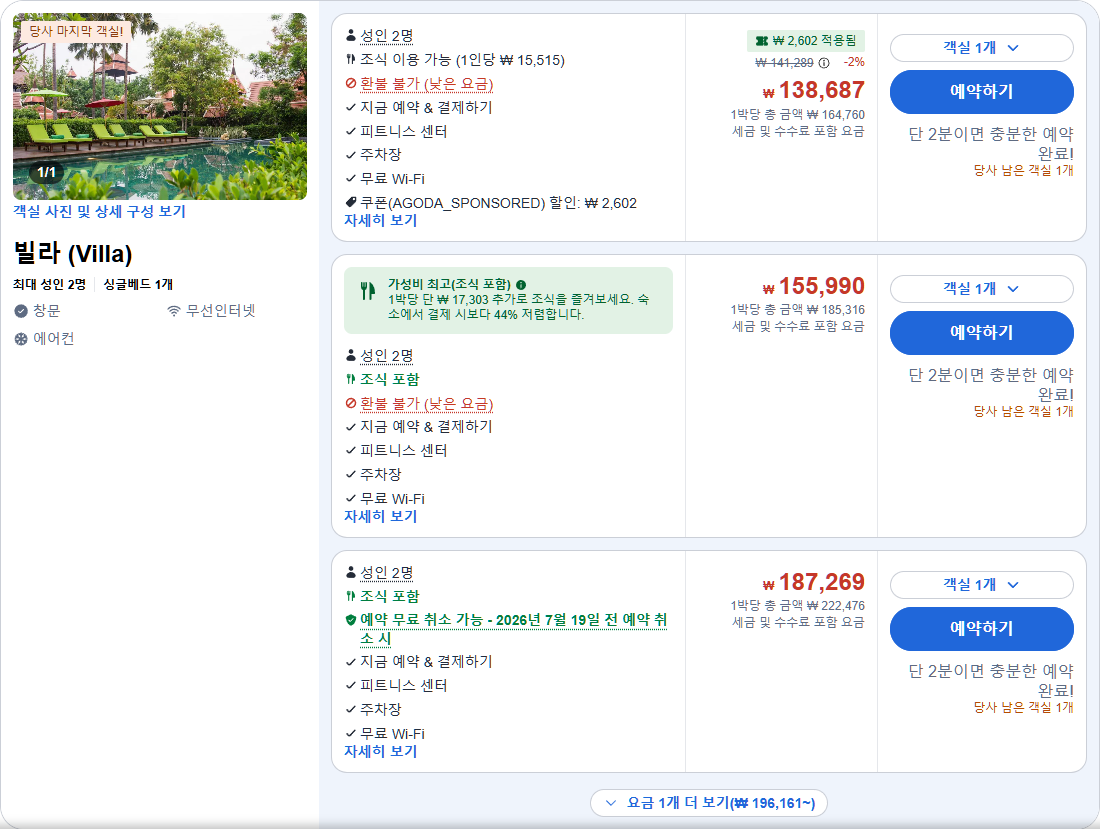Click non-refundable icon in ₩155,990 offer

tap(351, 403)
